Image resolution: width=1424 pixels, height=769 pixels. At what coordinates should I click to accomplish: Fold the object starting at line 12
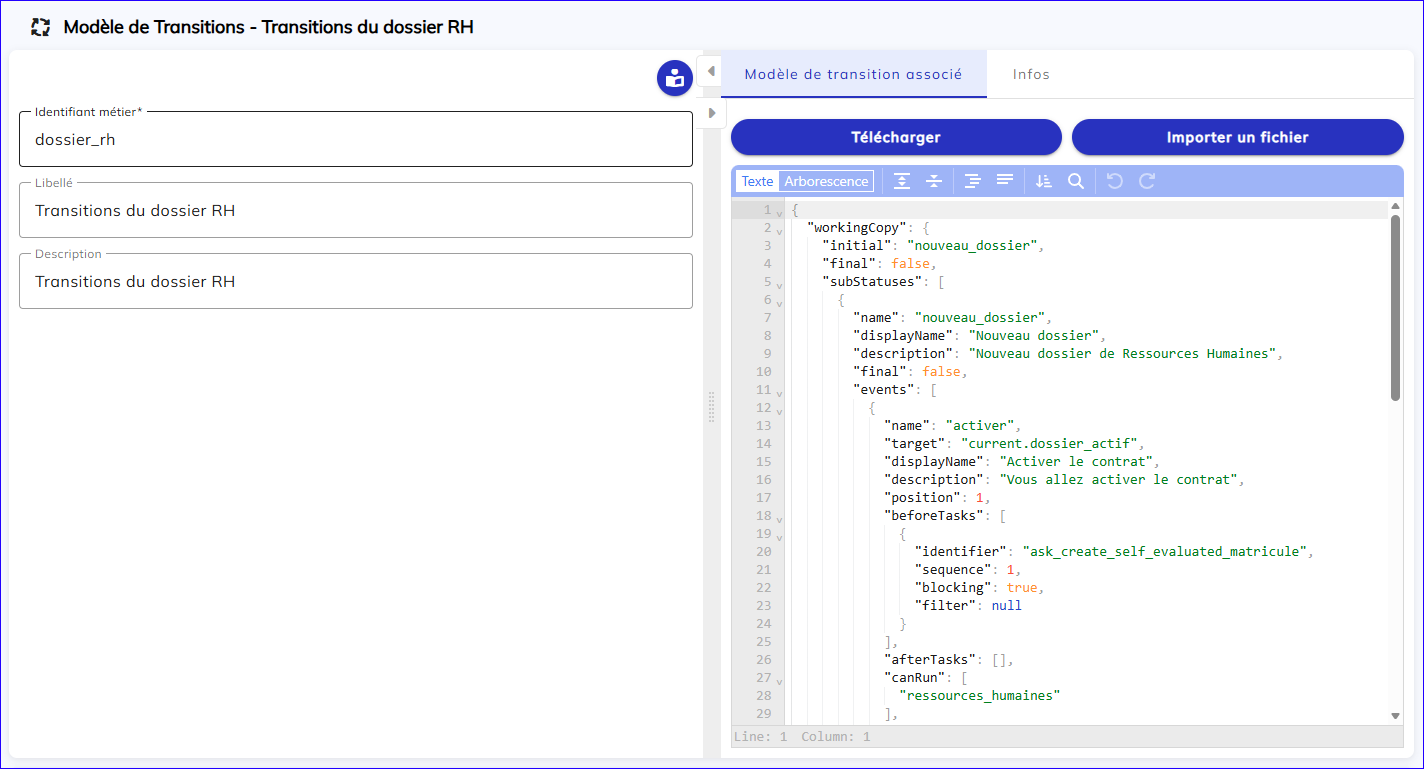pyautogui.click(x=779, y=411)
